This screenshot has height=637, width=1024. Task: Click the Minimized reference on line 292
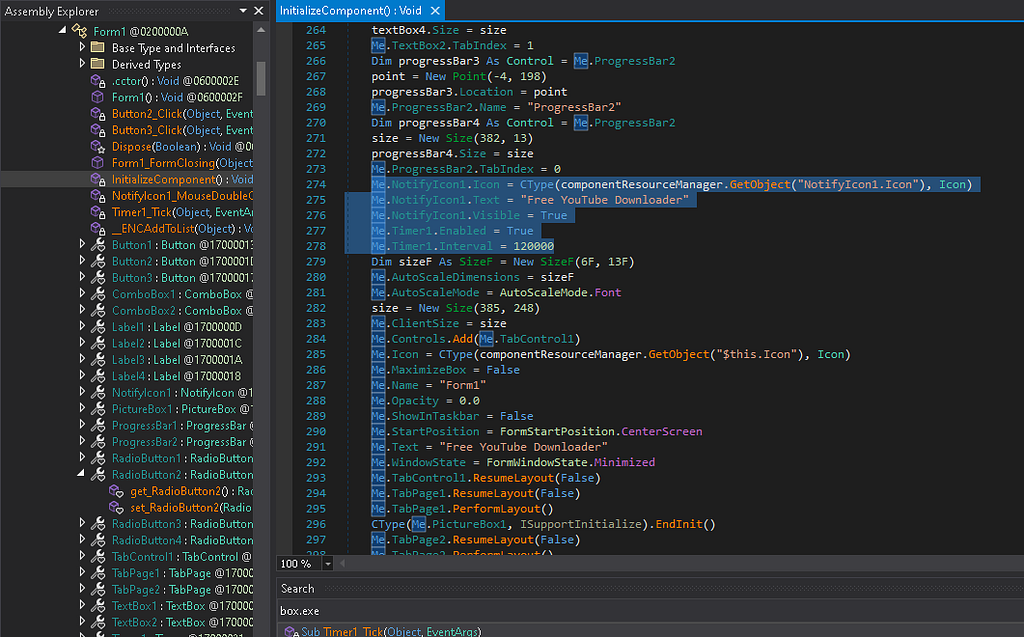[624, 462]
